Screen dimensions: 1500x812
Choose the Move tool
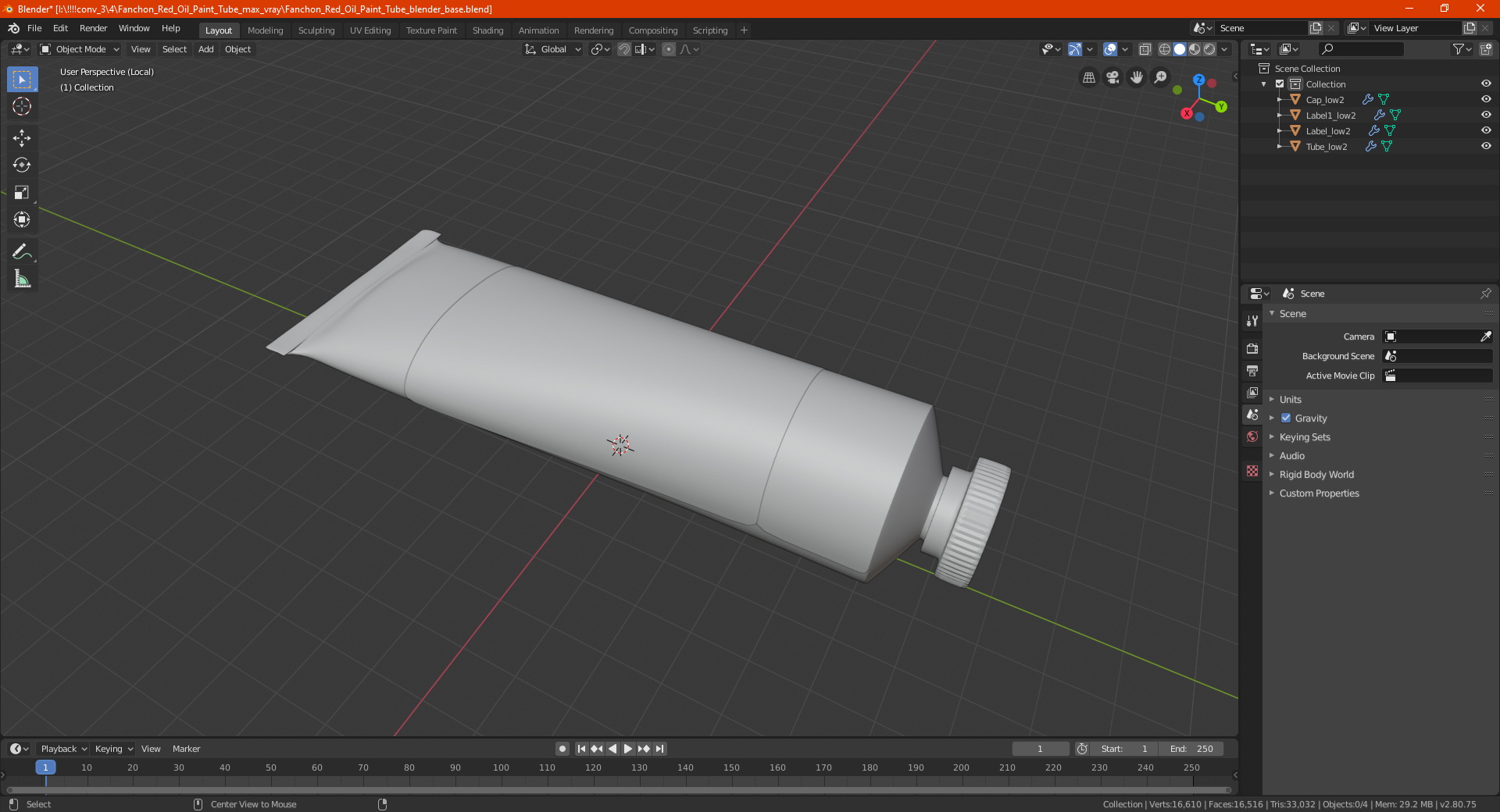[x=22, y=138]
